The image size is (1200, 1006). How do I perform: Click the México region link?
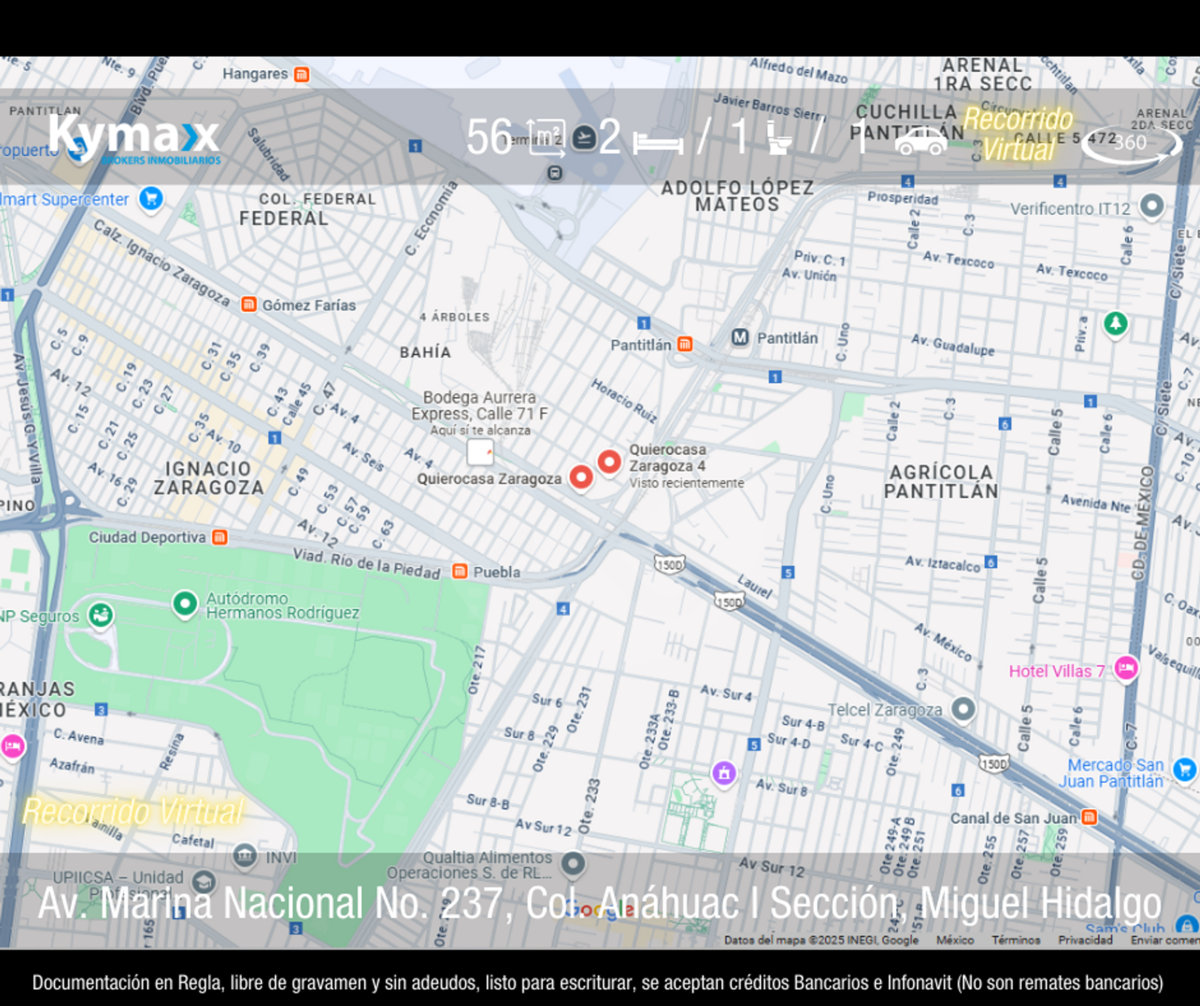point(955,940)
